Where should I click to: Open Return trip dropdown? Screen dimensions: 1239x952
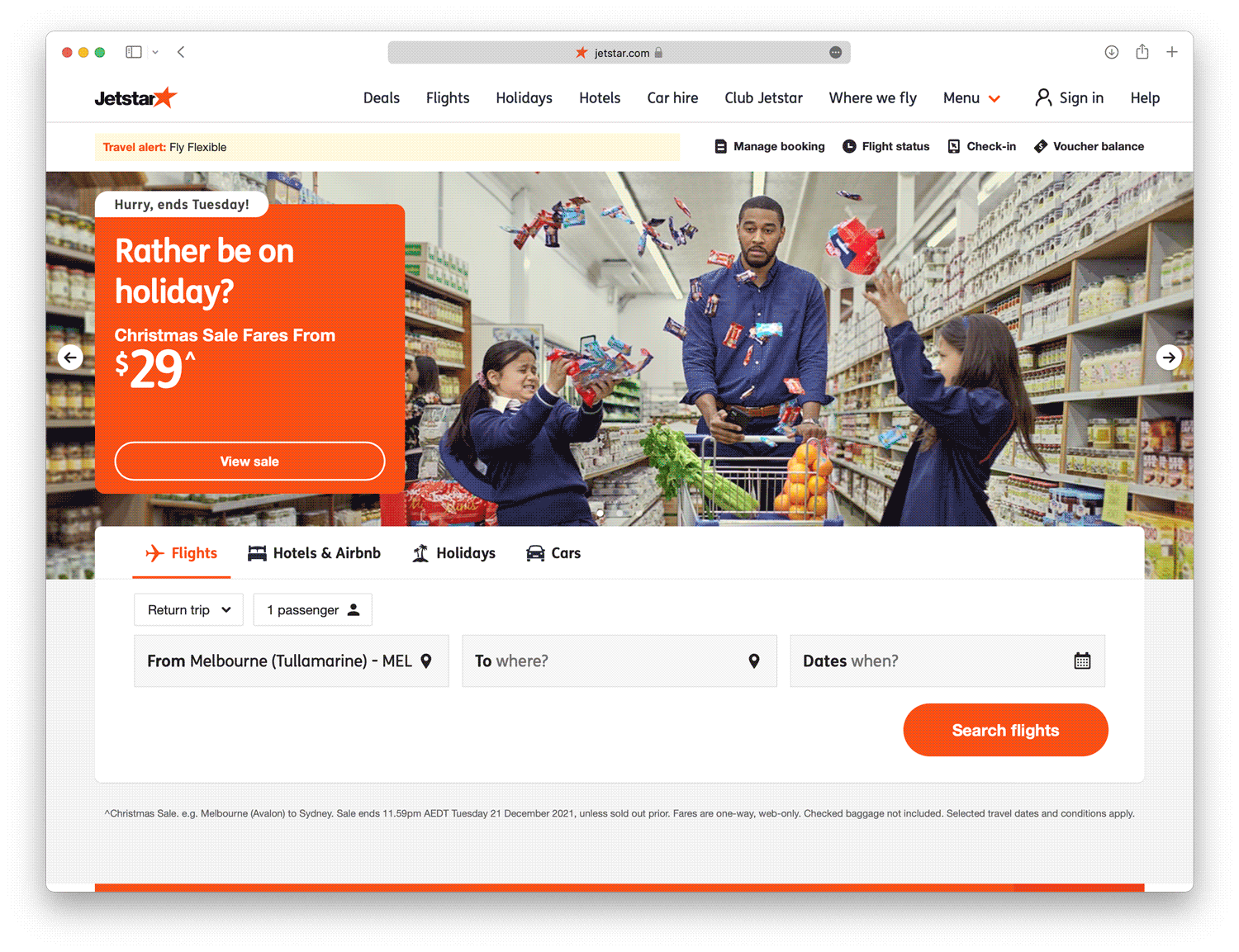tap(188, 609)
